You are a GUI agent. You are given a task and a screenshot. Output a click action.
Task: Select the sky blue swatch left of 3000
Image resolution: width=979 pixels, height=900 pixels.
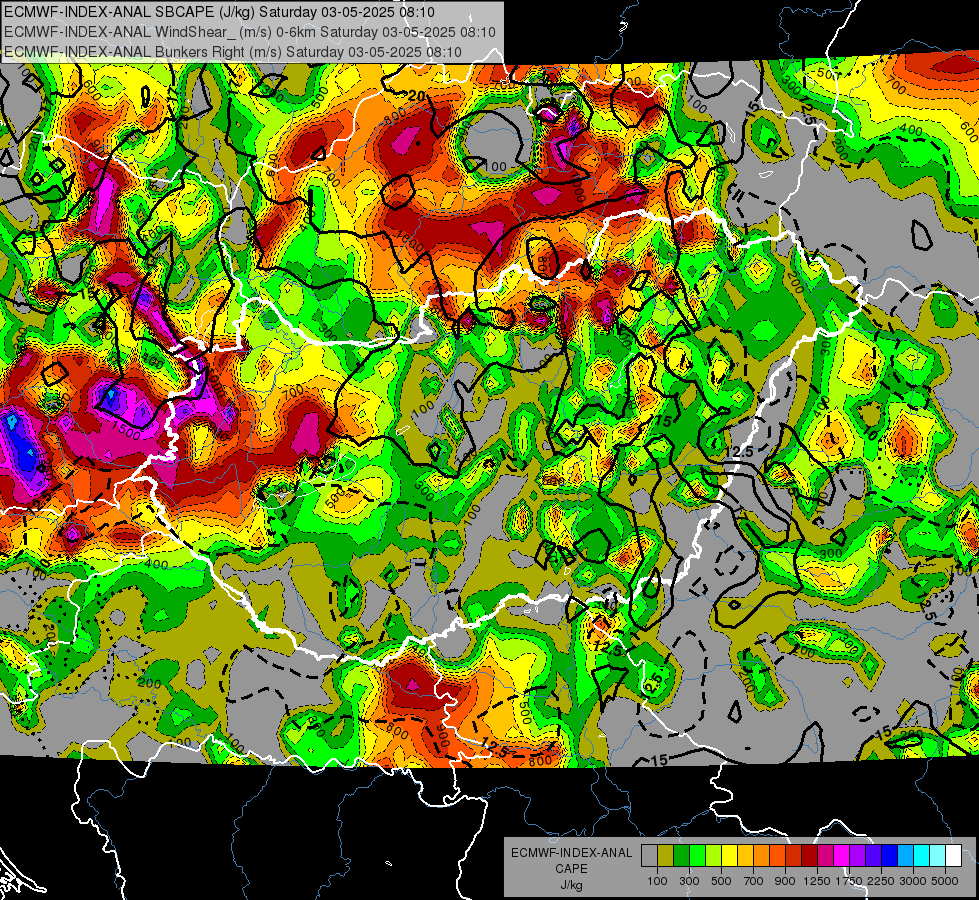(905, 856)
